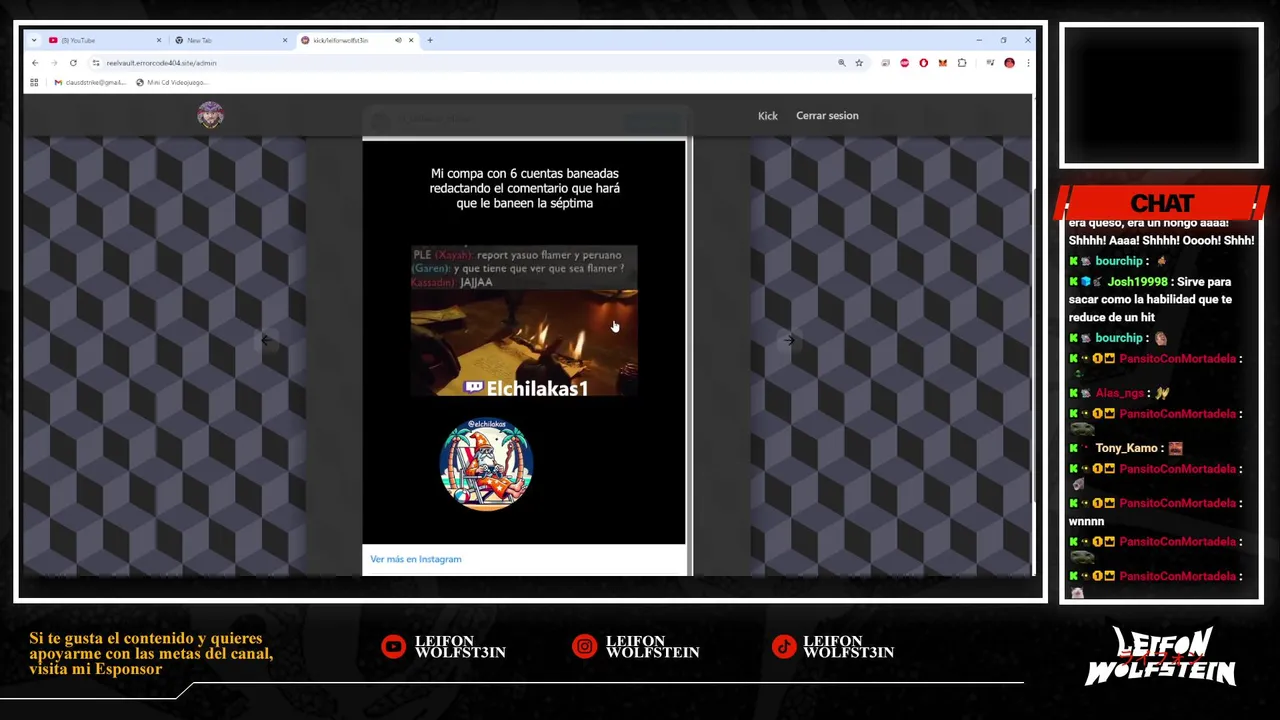Open the Chrome profile avatar
1280x720 pixels.
[1009, 63]
